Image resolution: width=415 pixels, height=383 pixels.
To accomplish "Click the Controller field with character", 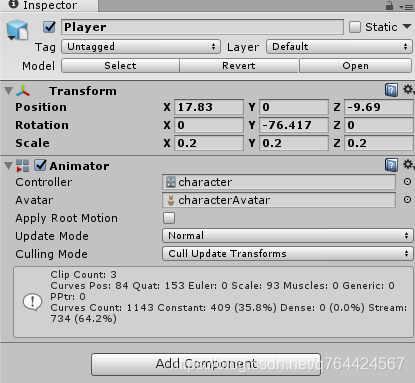I will click(279, 182).
